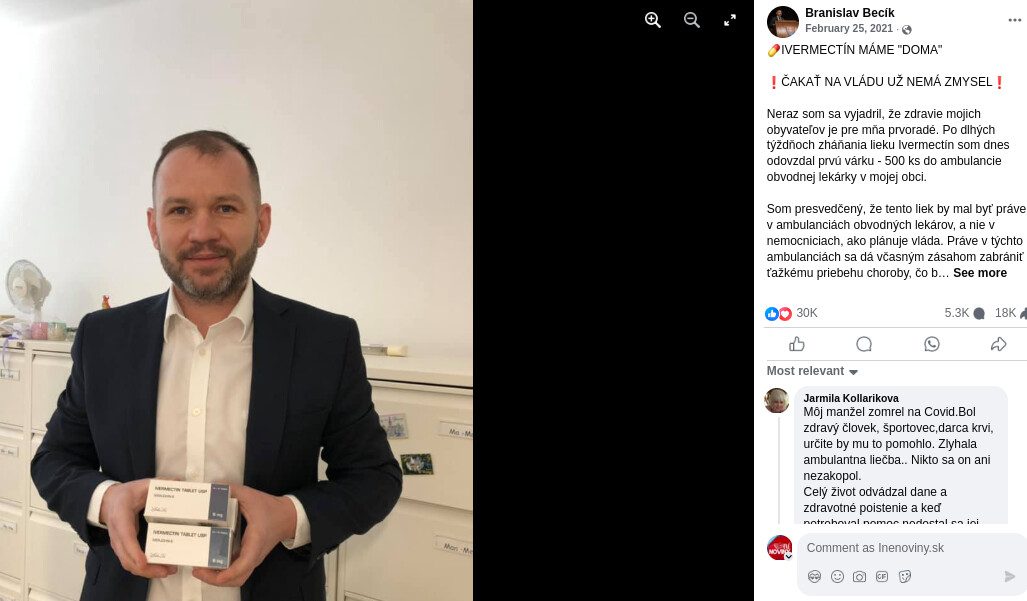Screen dimensions: 1027x601
Task: Insert an emoji into comment
Action: tap(837, 576)
